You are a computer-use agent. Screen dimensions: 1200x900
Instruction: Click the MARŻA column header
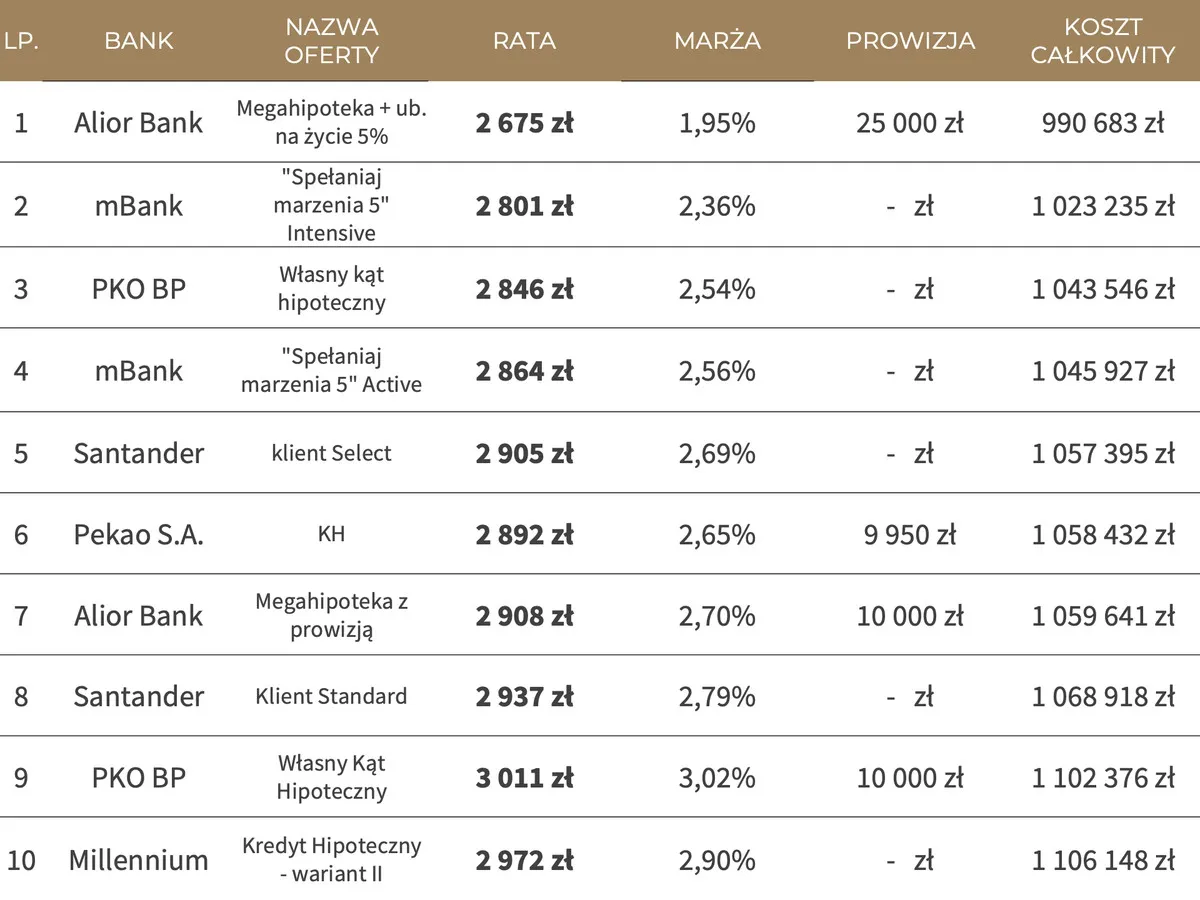point(717,41)
